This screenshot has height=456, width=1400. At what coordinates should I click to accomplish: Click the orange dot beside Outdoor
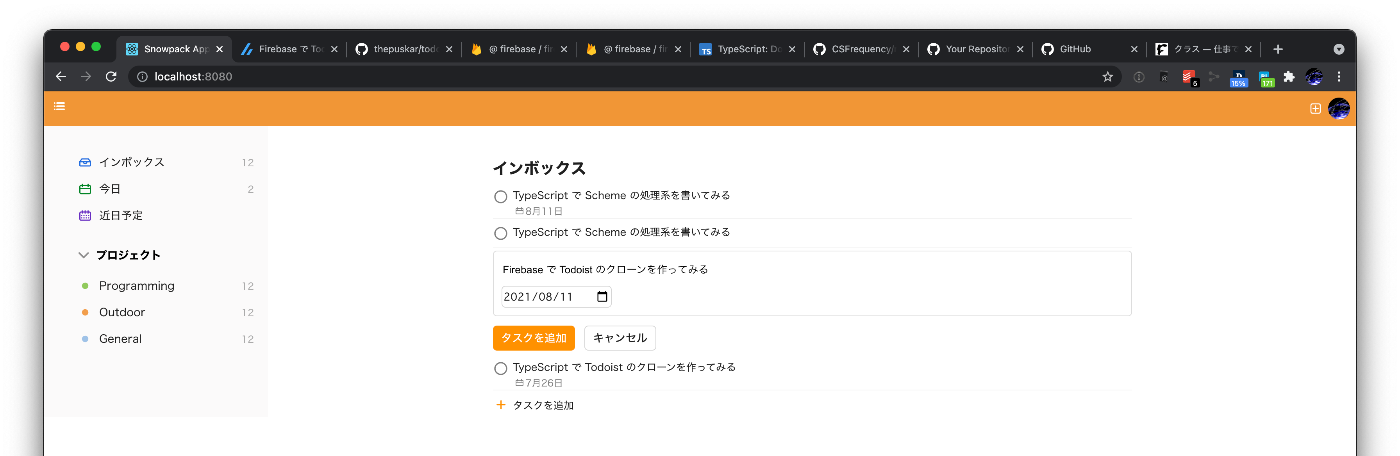coord(85,312)
